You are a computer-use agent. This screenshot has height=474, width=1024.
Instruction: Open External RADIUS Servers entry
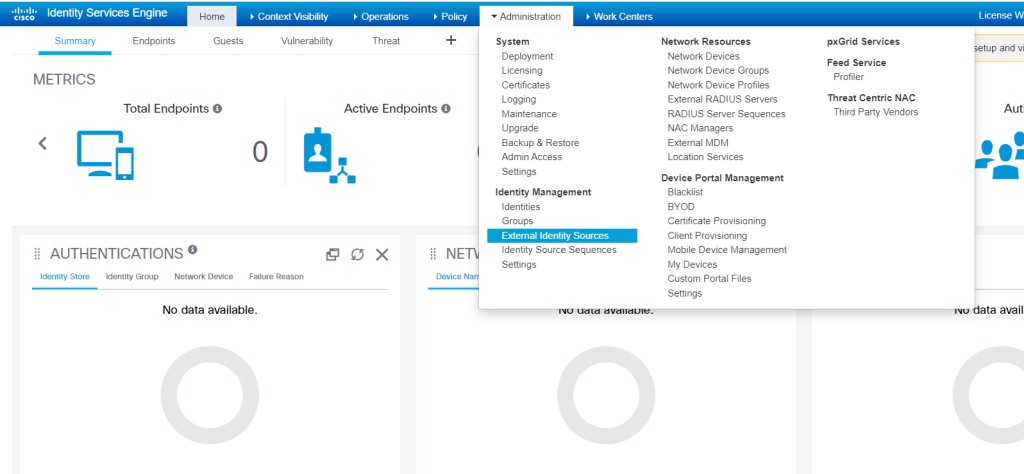(x=722, y=99)
